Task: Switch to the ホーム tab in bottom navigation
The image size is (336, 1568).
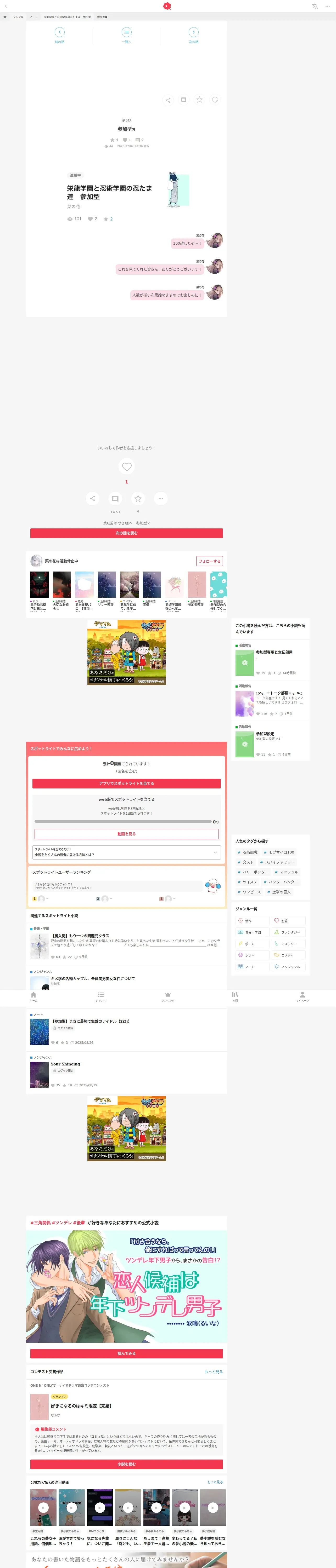Action: [x=33, y=997]
